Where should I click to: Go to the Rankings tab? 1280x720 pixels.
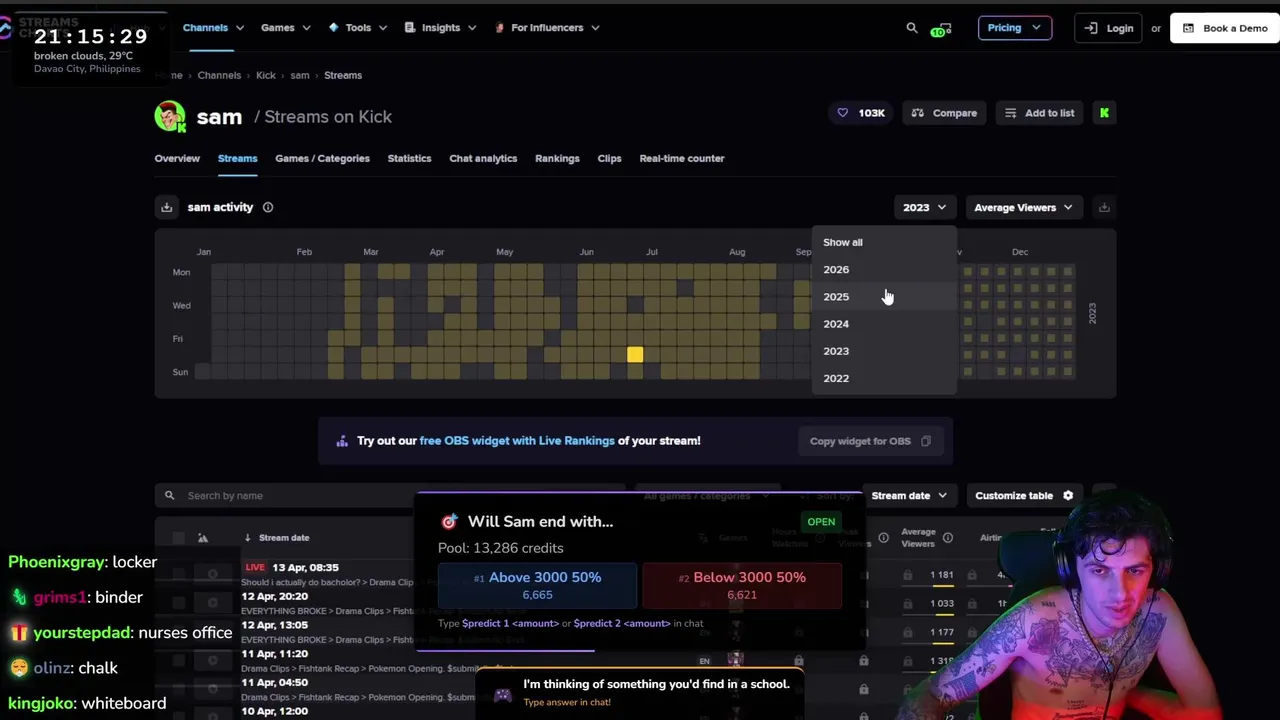pos(557,158)
